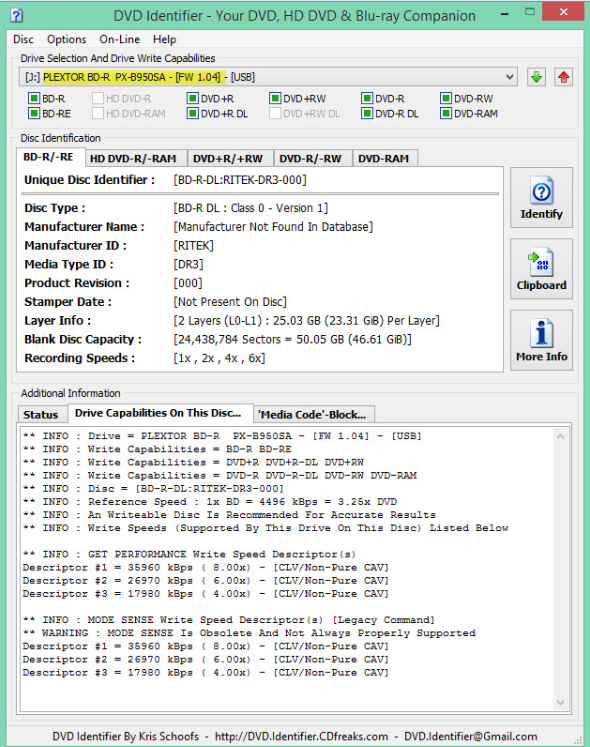Open the Status tab
The image size is (590, 747).
pyautogui.click(x=41, y=414)
